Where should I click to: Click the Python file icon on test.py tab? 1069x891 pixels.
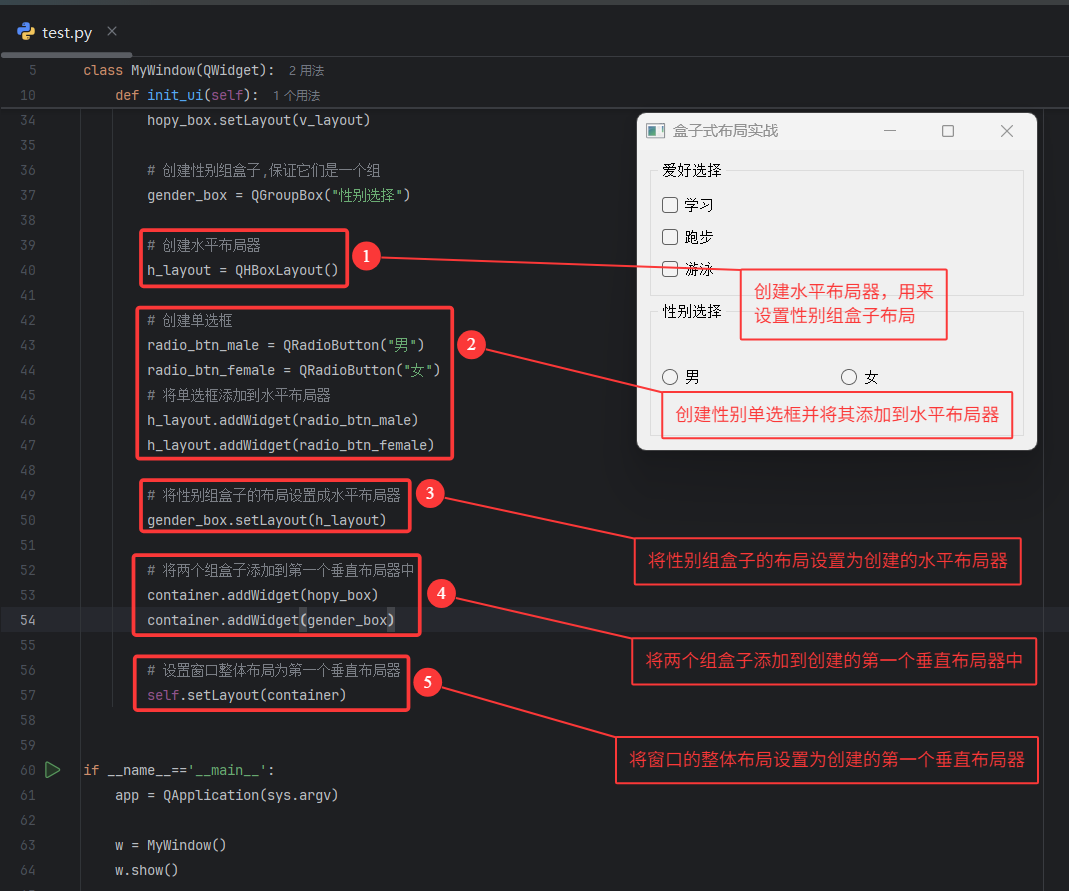coord(26,31)
